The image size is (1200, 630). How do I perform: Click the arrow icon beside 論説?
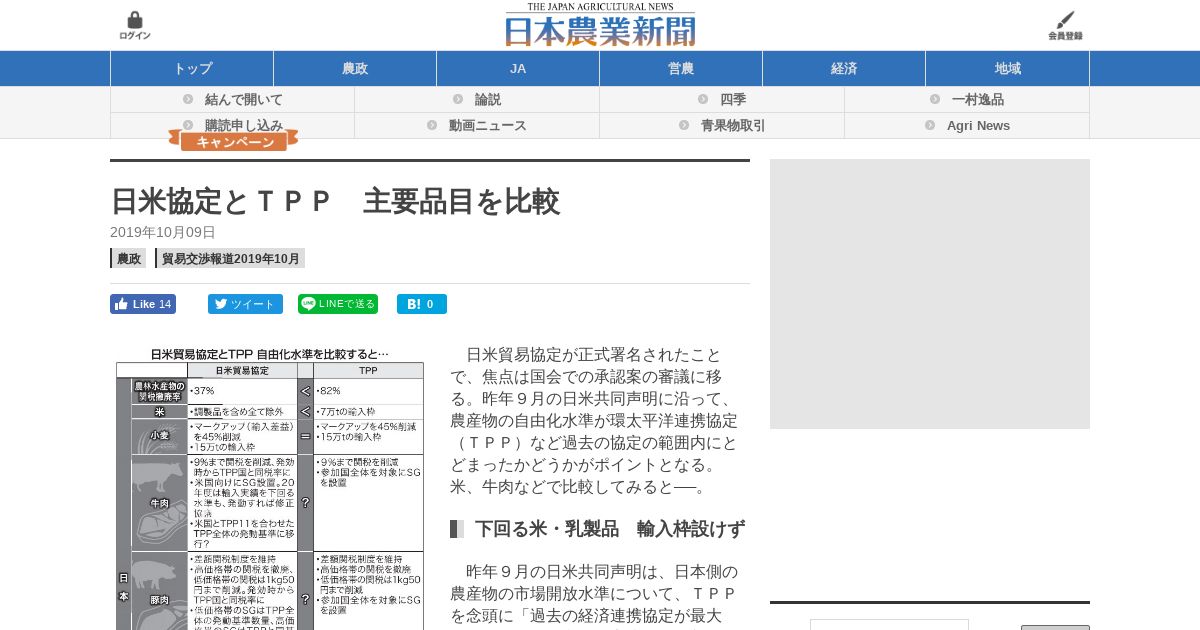[x=458, y=99]
